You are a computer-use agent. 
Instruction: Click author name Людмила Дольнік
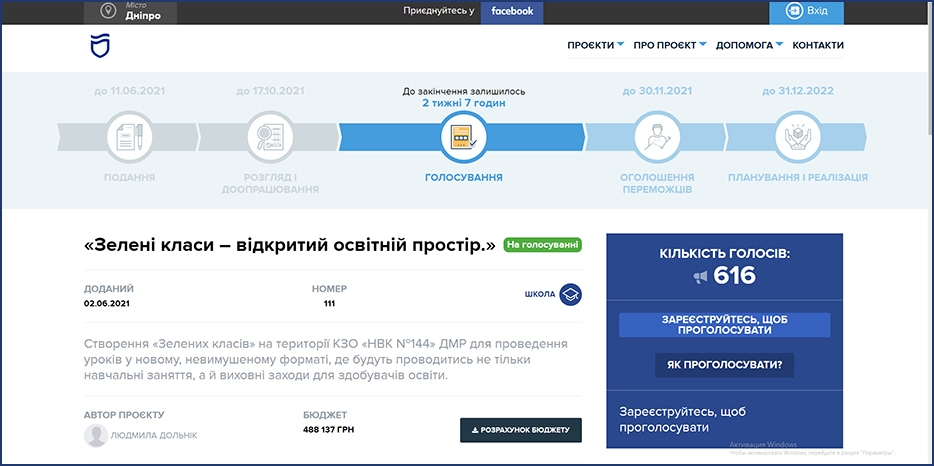point(154,436)
